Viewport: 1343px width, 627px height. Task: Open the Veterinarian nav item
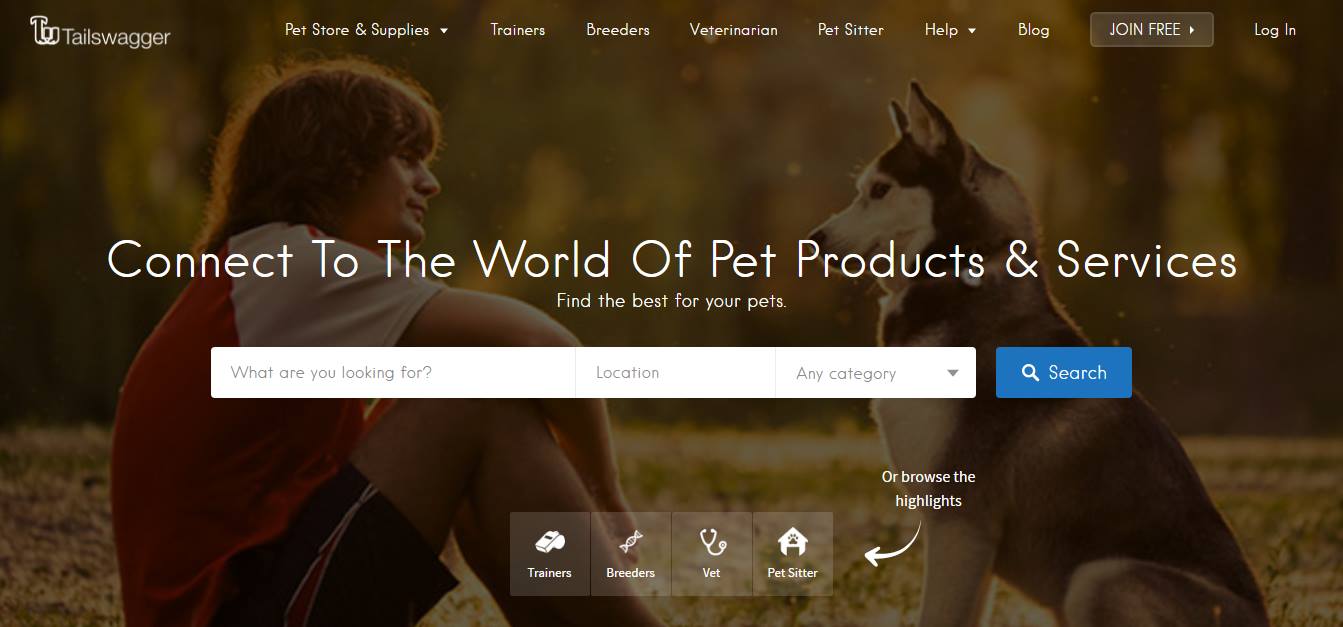pyautogui.click(x=734, y=30)
